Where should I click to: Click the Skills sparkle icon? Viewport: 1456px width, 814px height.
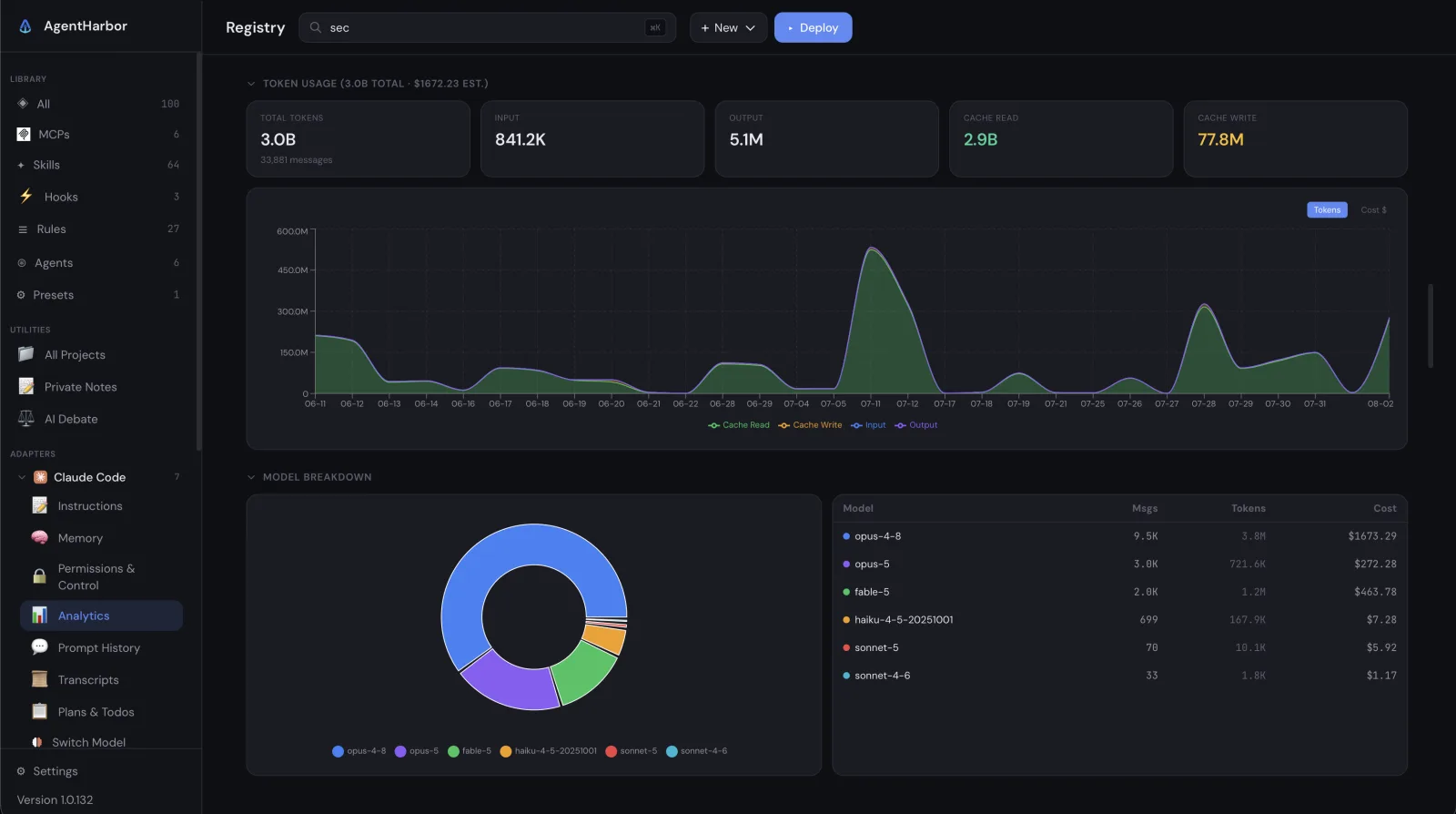(x=21, y=165)
